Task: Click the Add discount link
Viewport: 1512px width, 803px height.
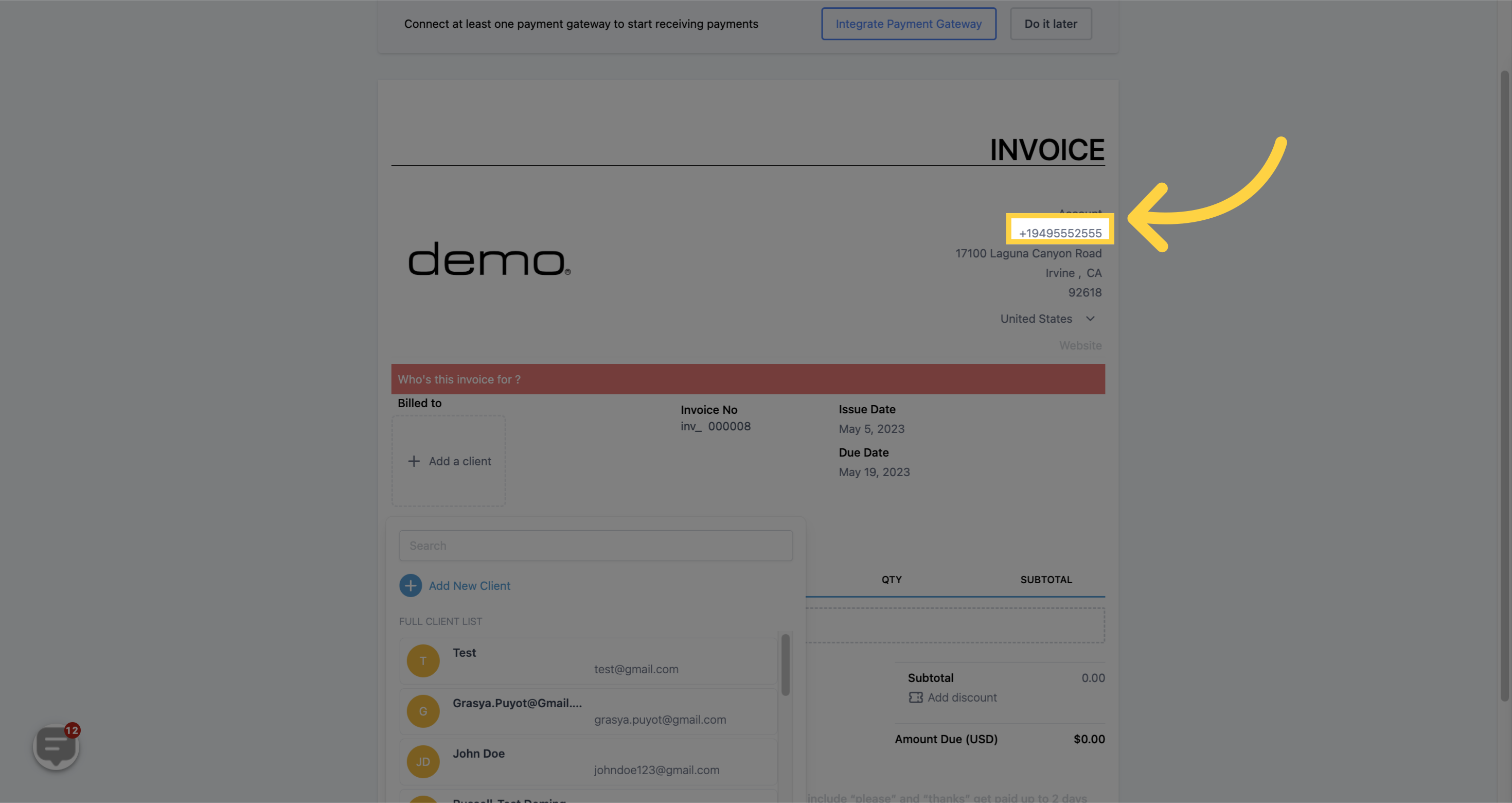Action: [962, 697]
